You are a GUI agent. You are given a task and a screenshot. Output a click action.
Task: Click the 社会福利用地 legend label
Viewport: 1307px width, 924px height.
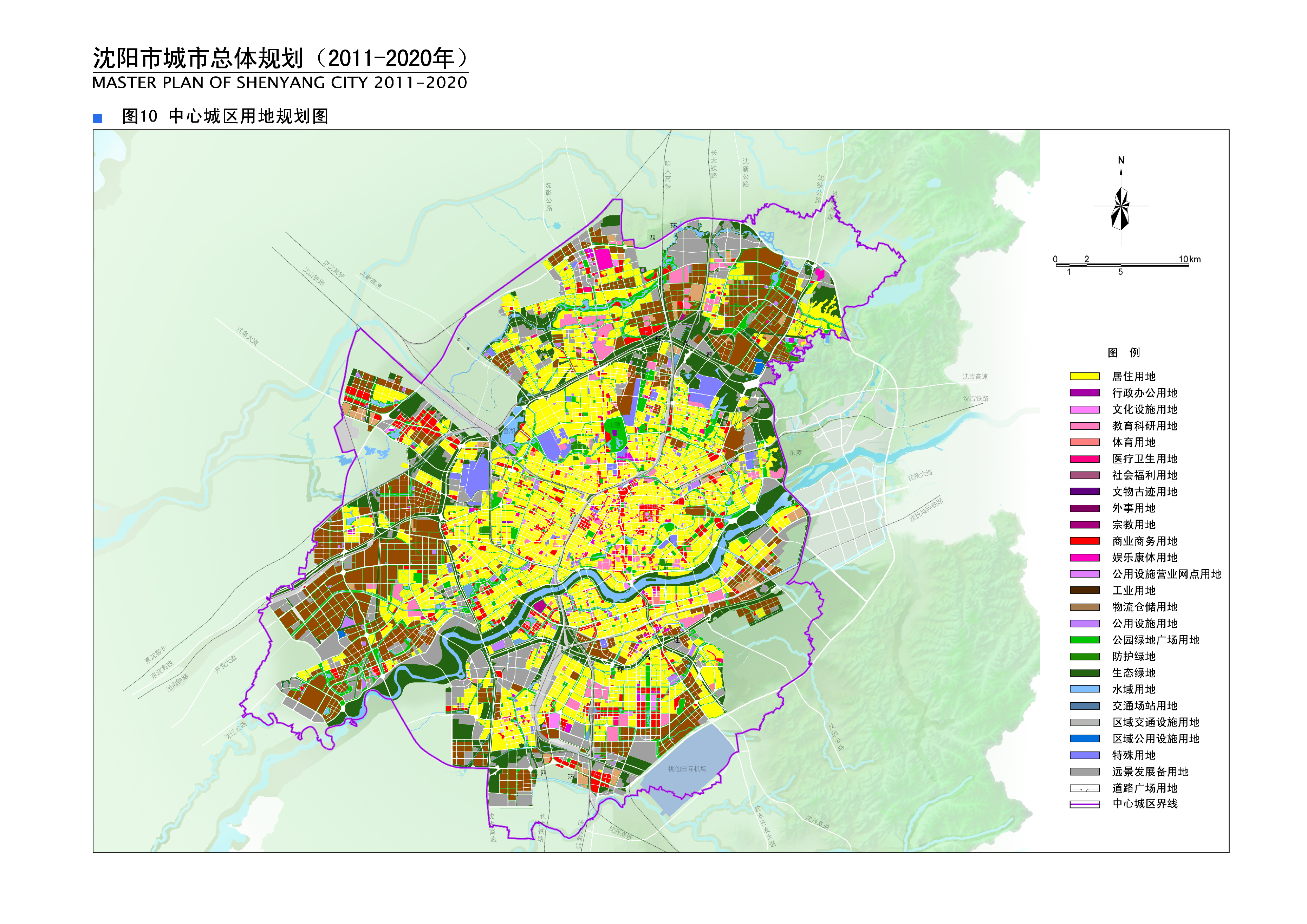[1145, 475]
